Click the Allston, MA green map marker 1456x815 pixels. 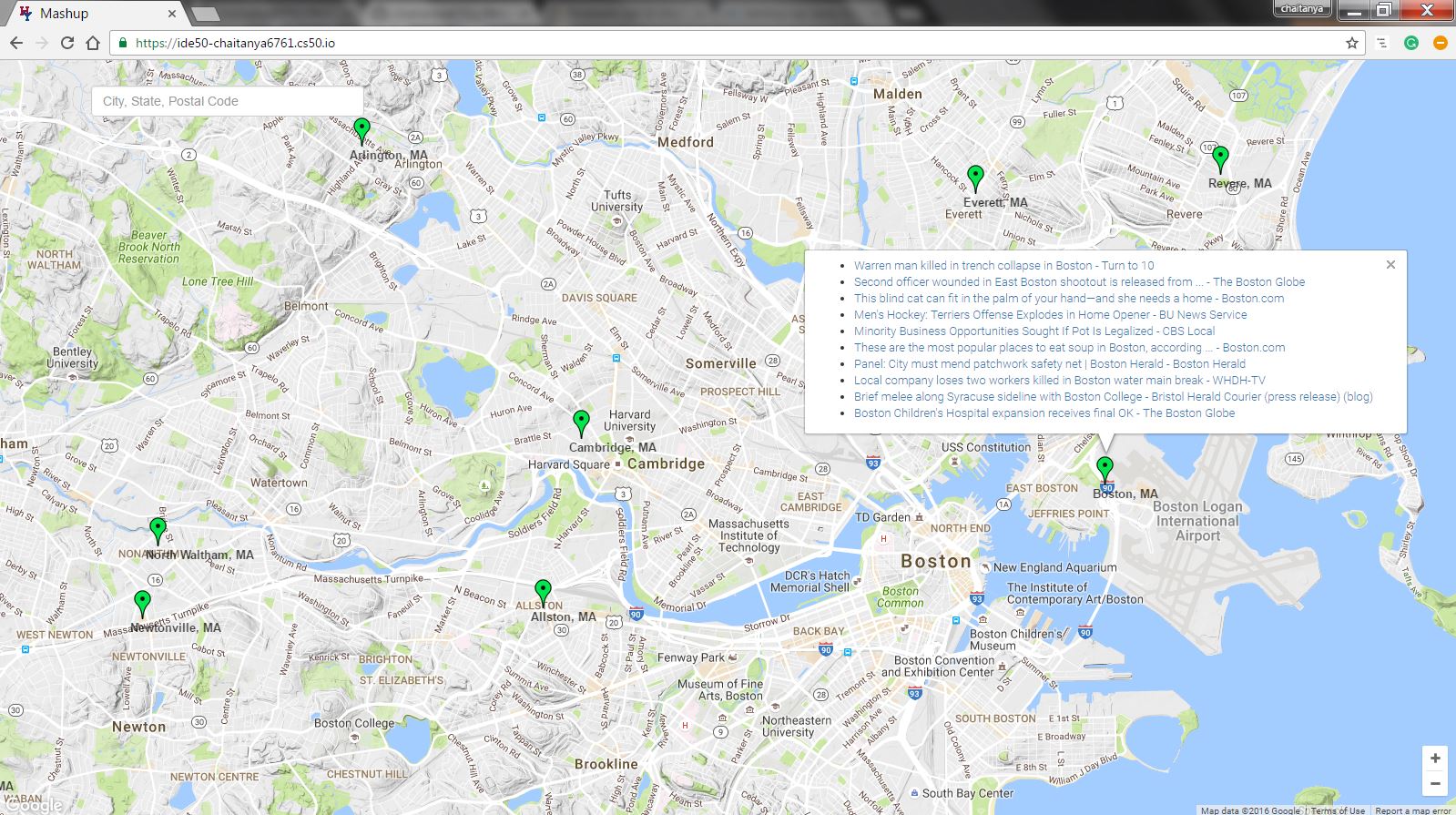tap(543, 594)
